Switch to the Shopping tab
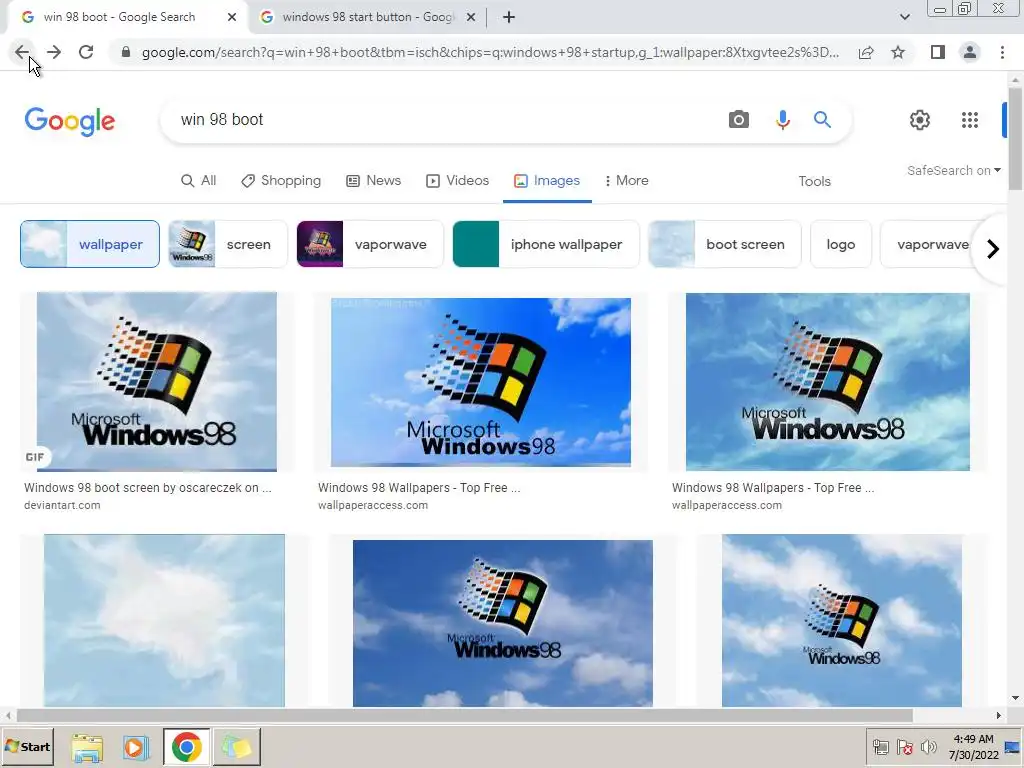1024x768 pixels. (x=281, y=181)
